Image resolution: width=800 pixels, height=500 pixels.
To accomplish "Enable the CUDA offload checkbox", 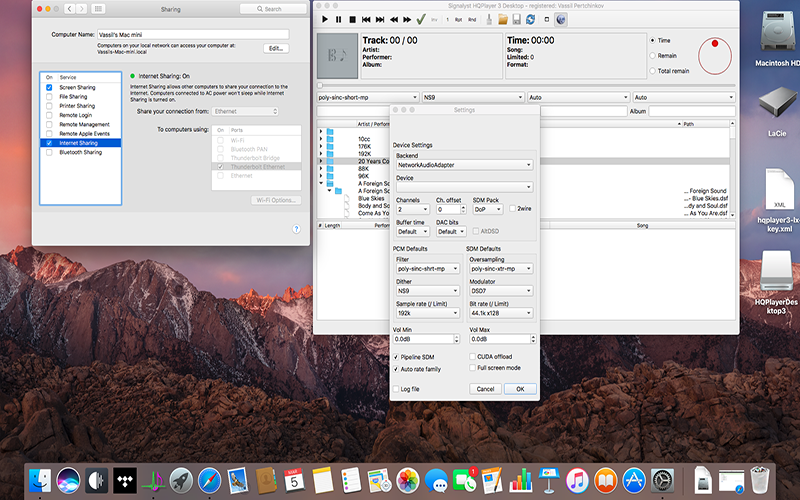I will tap(472, 357).
